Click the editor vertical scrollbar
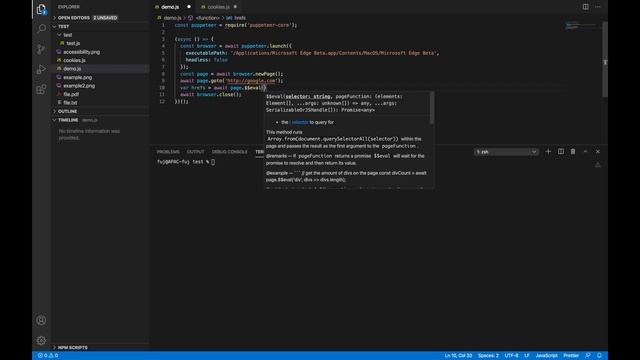This screenshot has width=640, height=360. pyautogui.click(x=605, y=59)
